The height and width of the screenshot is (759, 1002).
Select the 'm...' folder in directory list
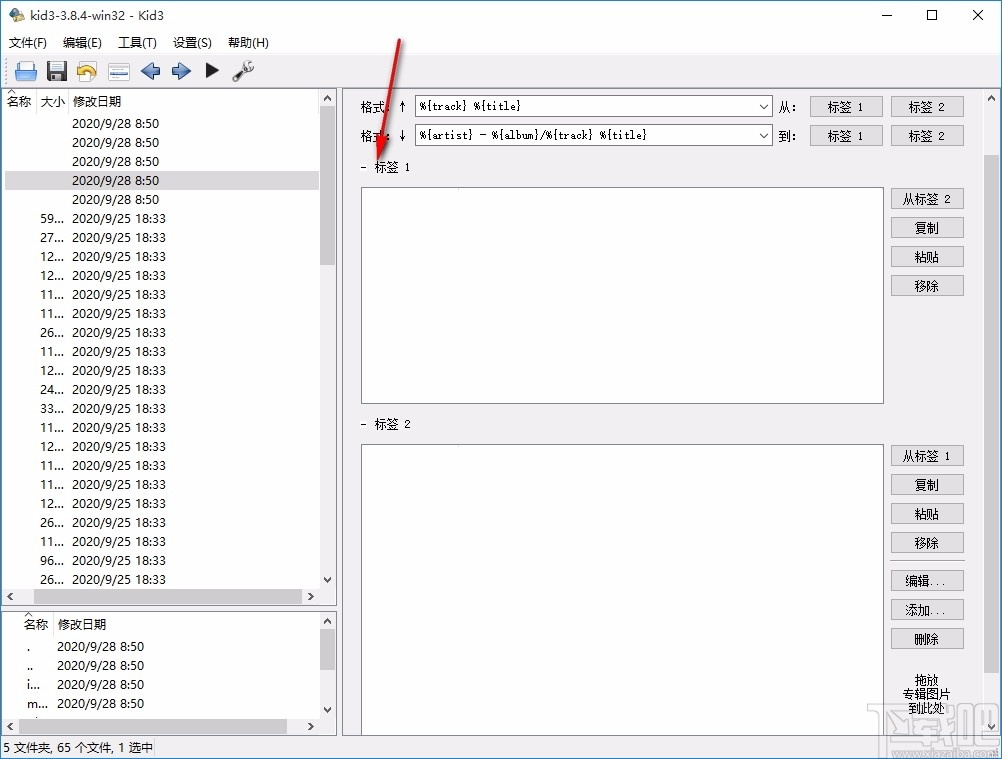coord(162,703)
